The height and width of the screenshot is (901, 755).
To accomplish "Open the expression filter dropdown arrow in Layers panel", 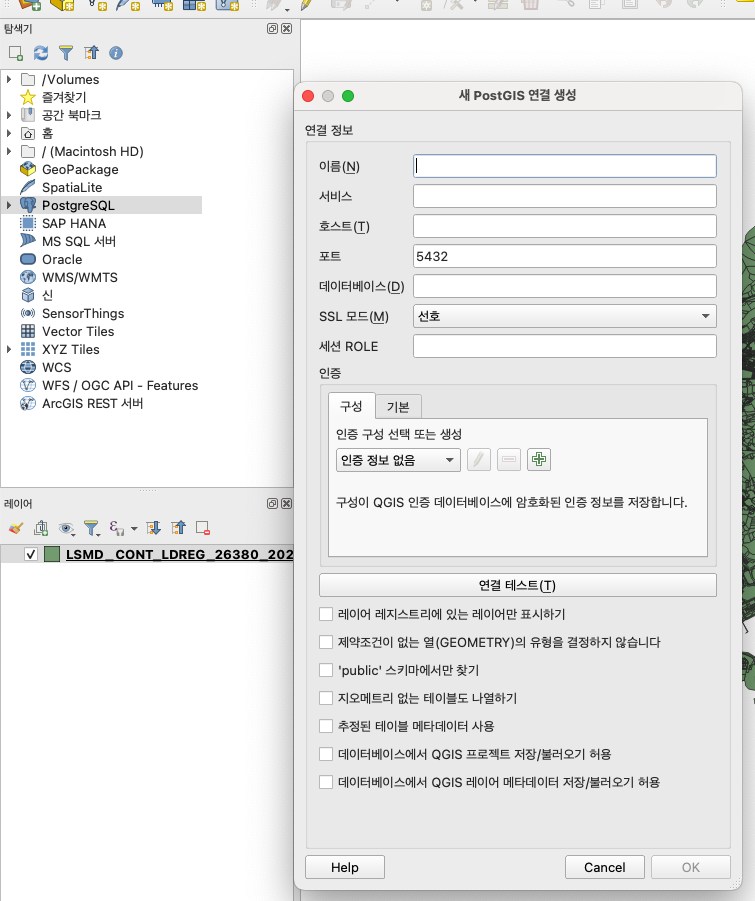I will coord(134,529).
